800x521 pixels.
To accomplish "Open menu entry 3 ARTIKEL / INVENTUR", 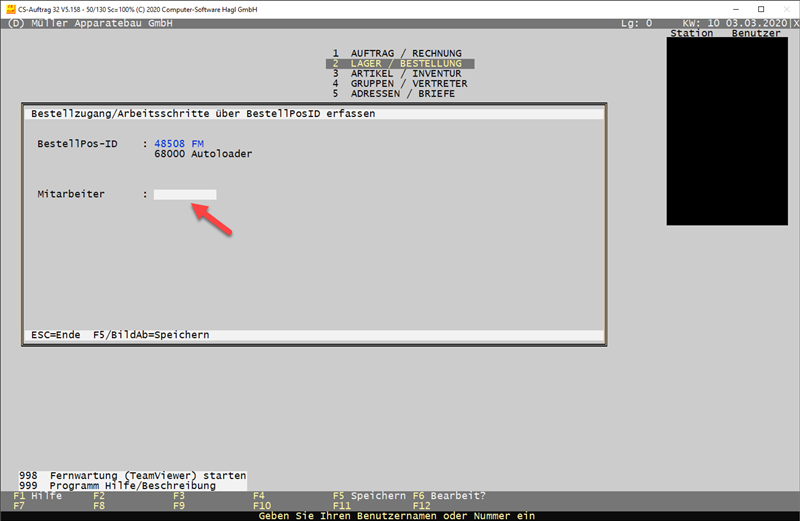I will [397, 73].
